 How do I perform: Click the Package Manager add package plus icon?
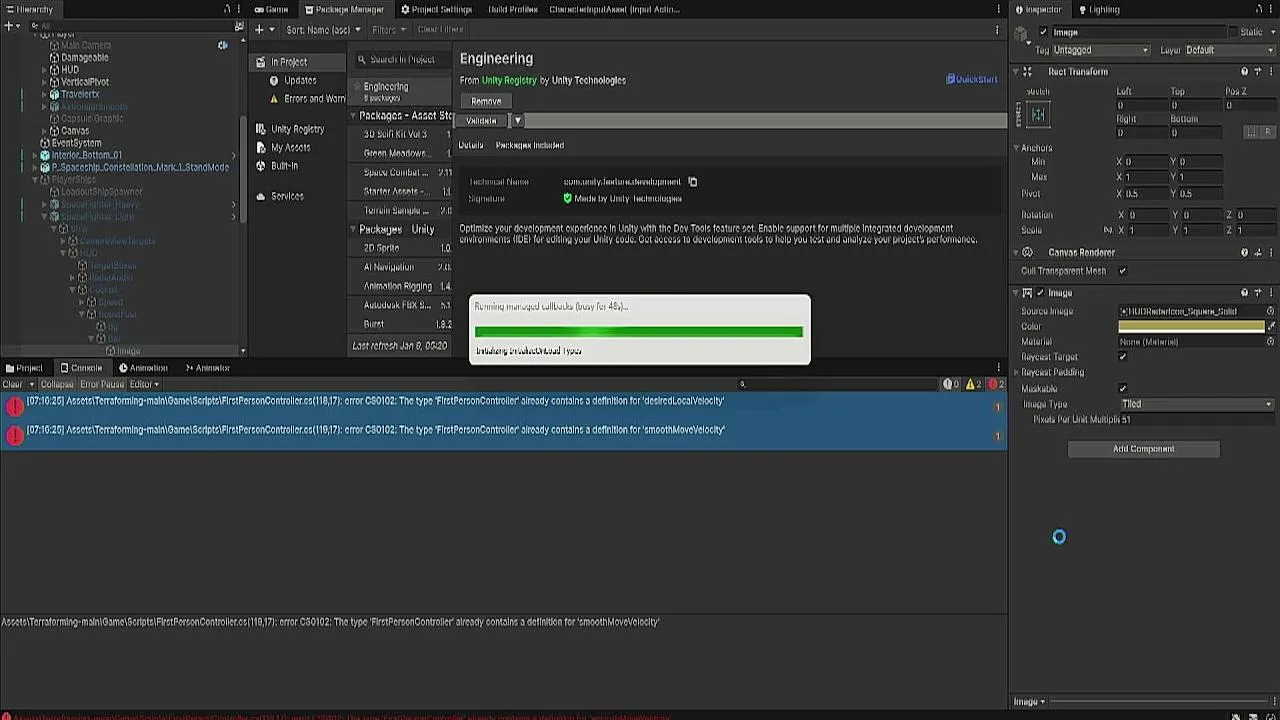259,30
